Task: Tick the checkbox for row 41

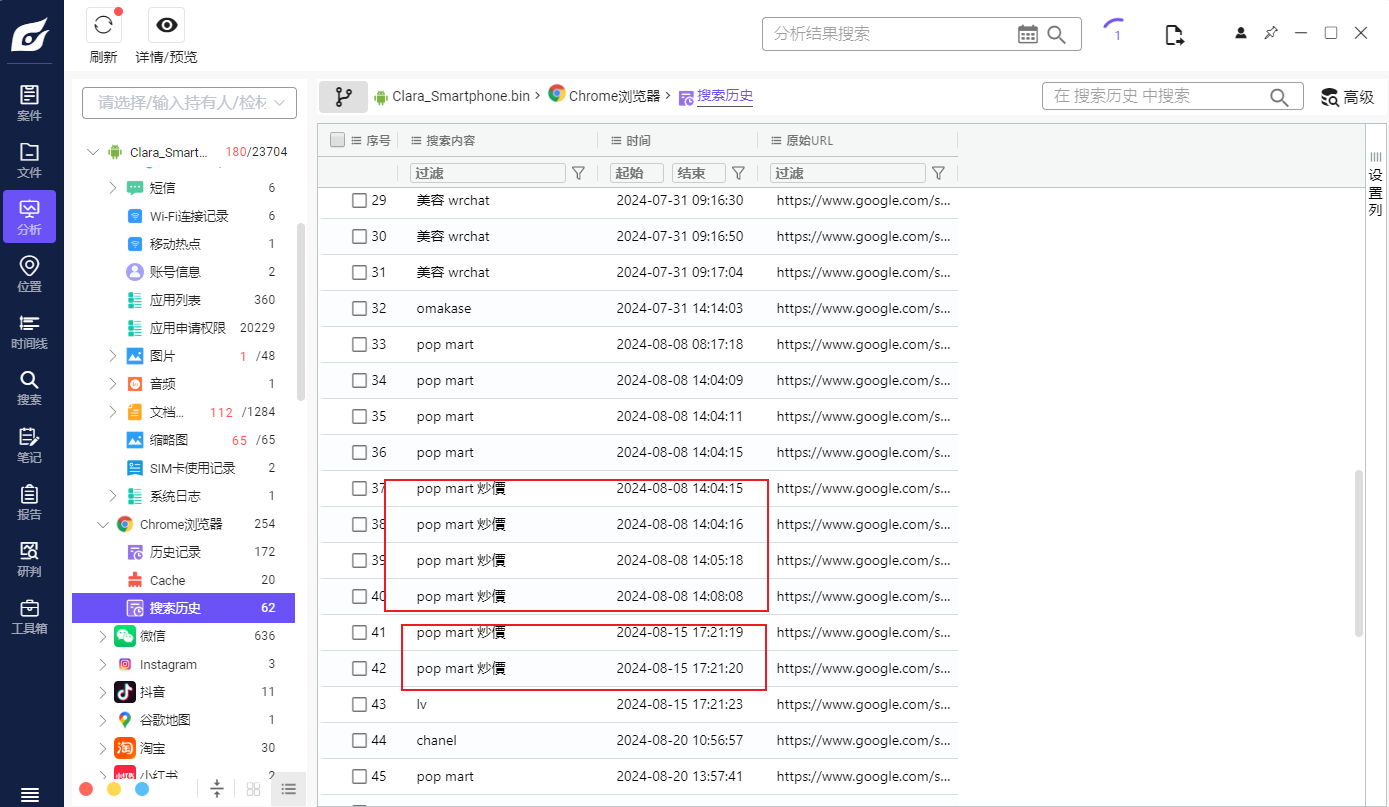Action: (x=360, y=633)
